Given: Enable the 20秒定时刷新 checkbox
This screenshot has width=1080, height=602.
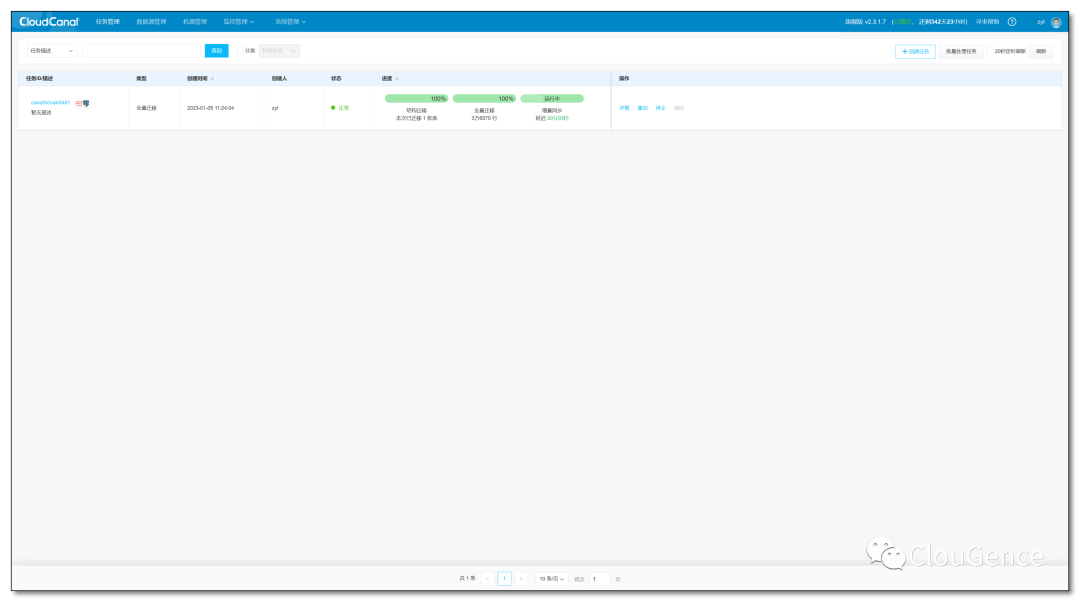Looking at the screenshot, I should point(990,52).
